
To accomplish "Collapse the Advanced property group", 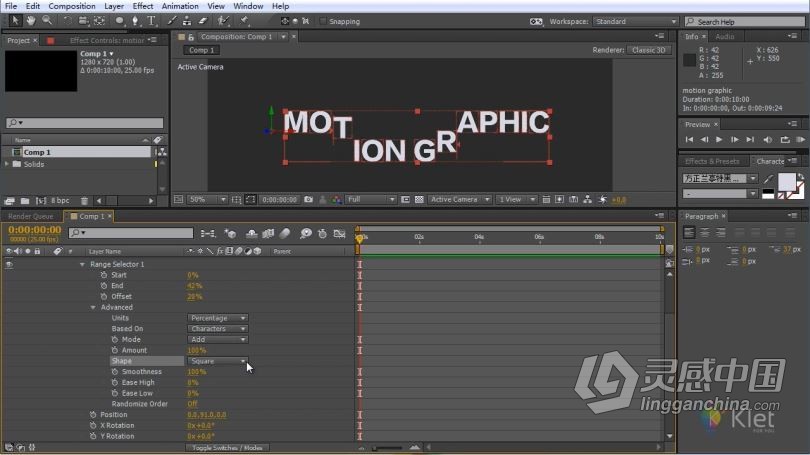I will pos(93,307).
